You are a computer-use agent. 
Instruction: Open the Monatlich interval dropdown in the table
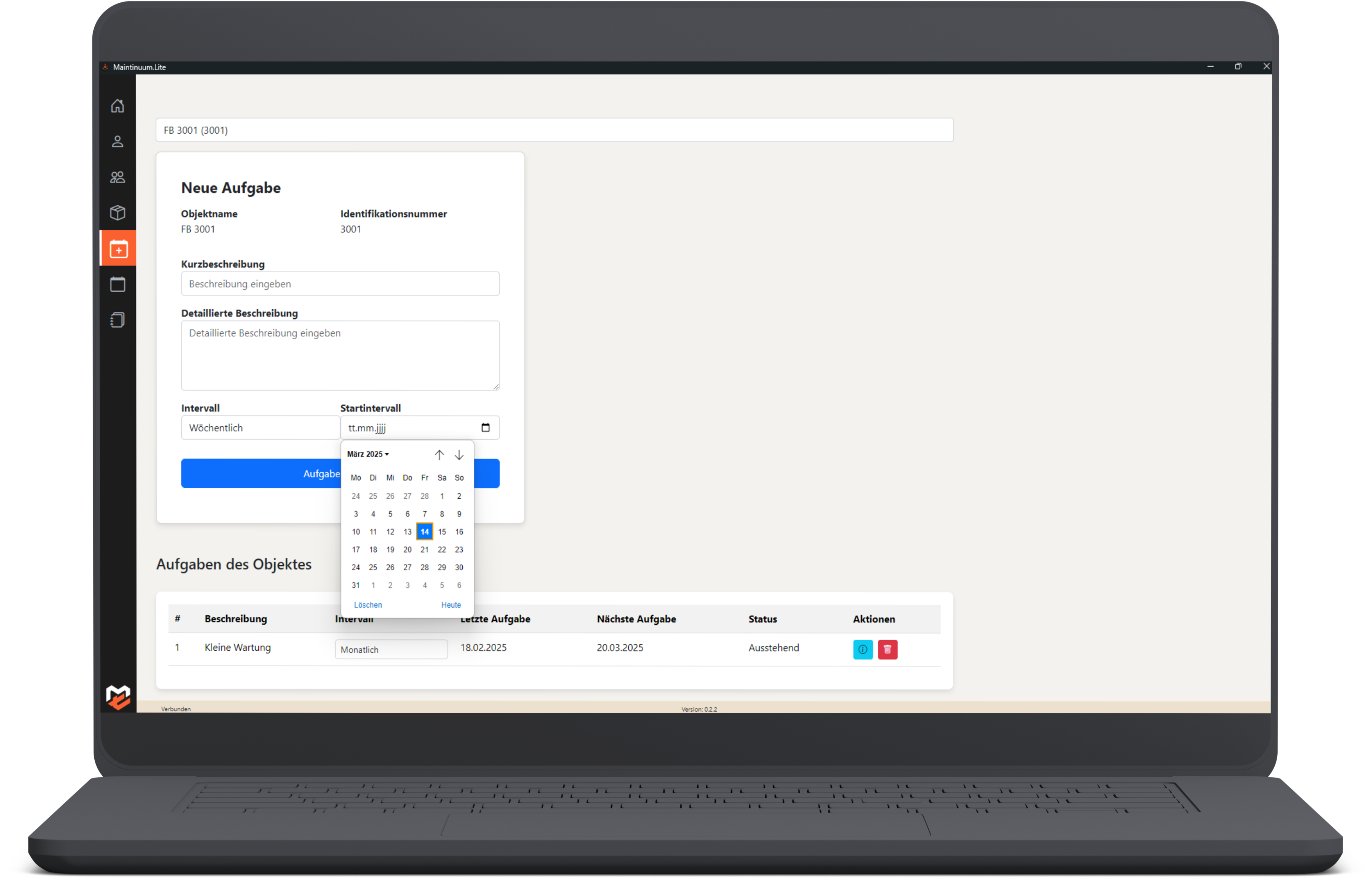[391, 650]
